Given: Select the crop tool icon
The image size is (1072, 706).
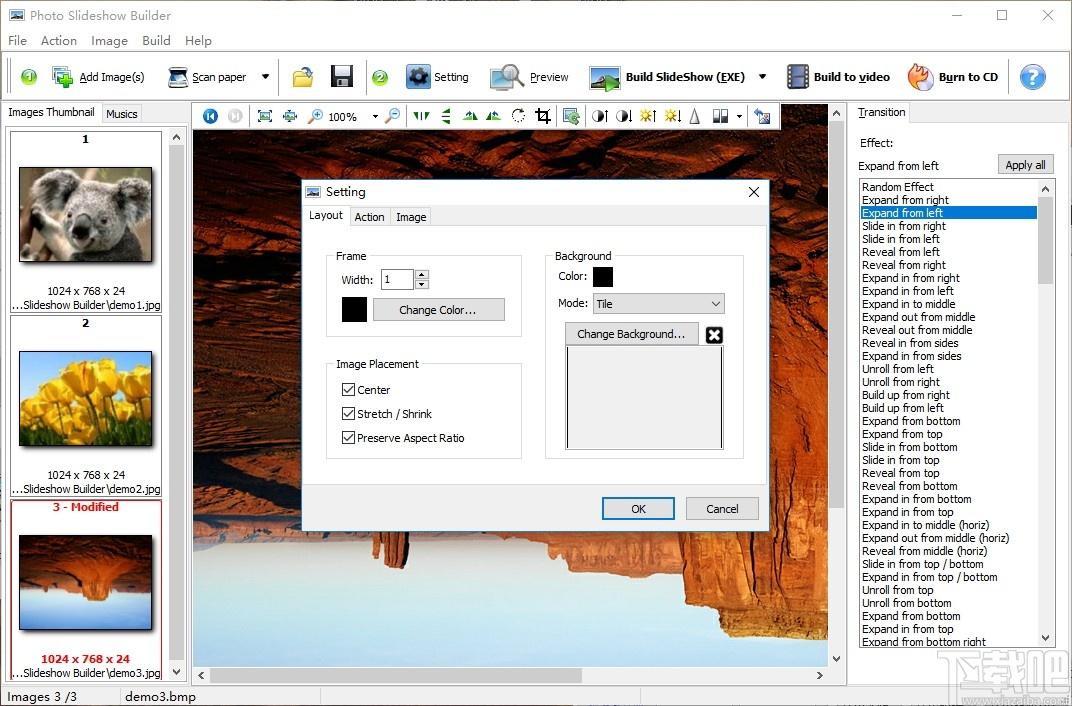Looking at the screenshot, I should [x=543, y=116].
